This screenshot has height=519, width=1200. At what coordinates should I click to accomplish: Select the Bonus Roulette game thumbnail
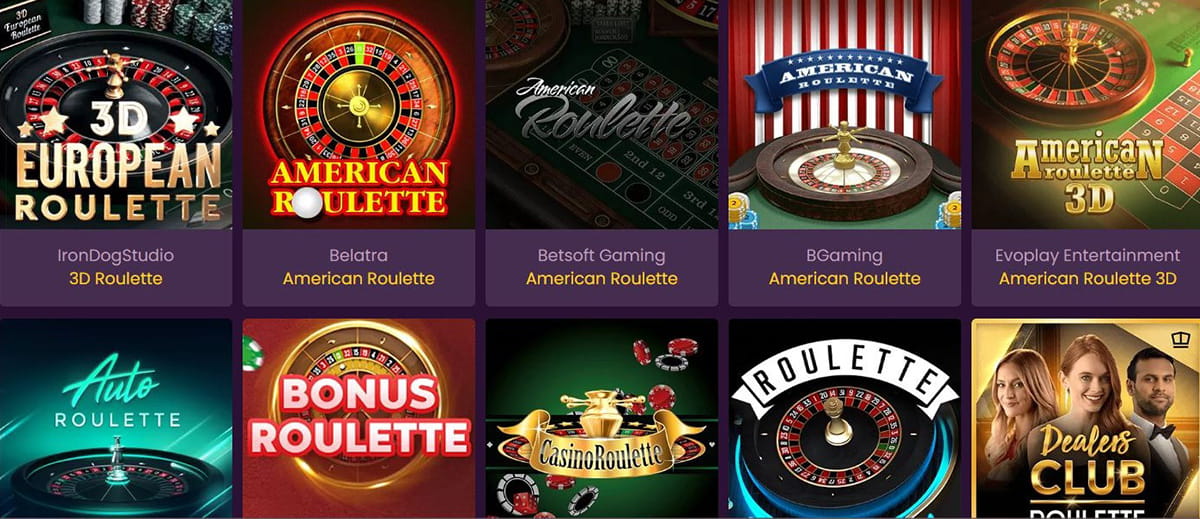click(359, 417)
